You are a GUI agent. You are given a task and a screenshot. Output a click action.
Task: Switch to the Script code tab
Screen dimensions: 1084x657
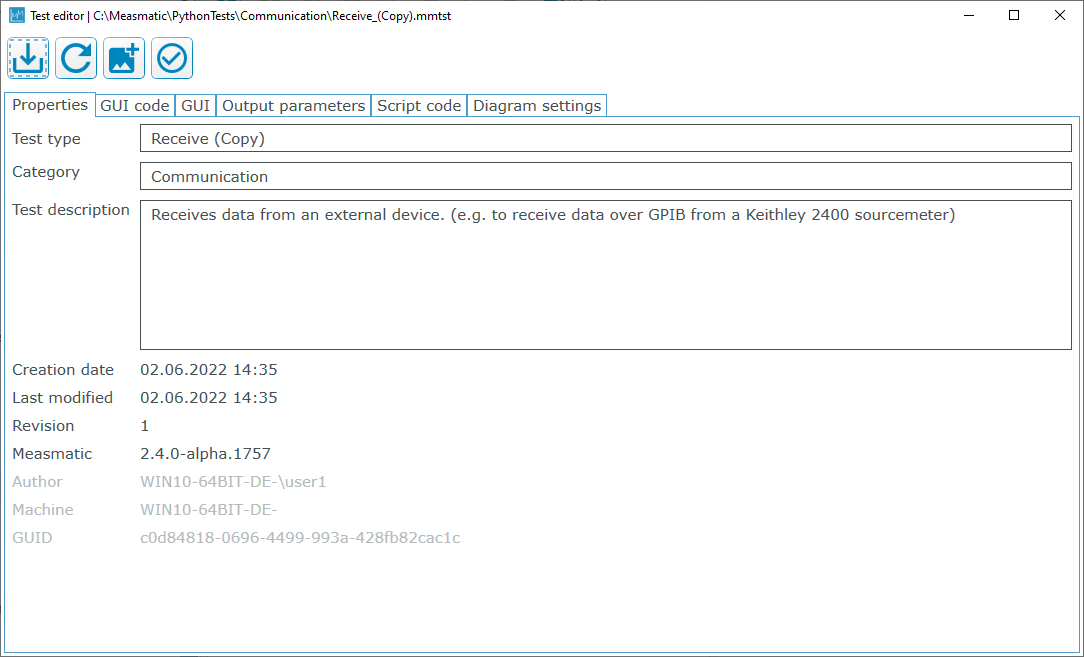click(x=419, y=106)
